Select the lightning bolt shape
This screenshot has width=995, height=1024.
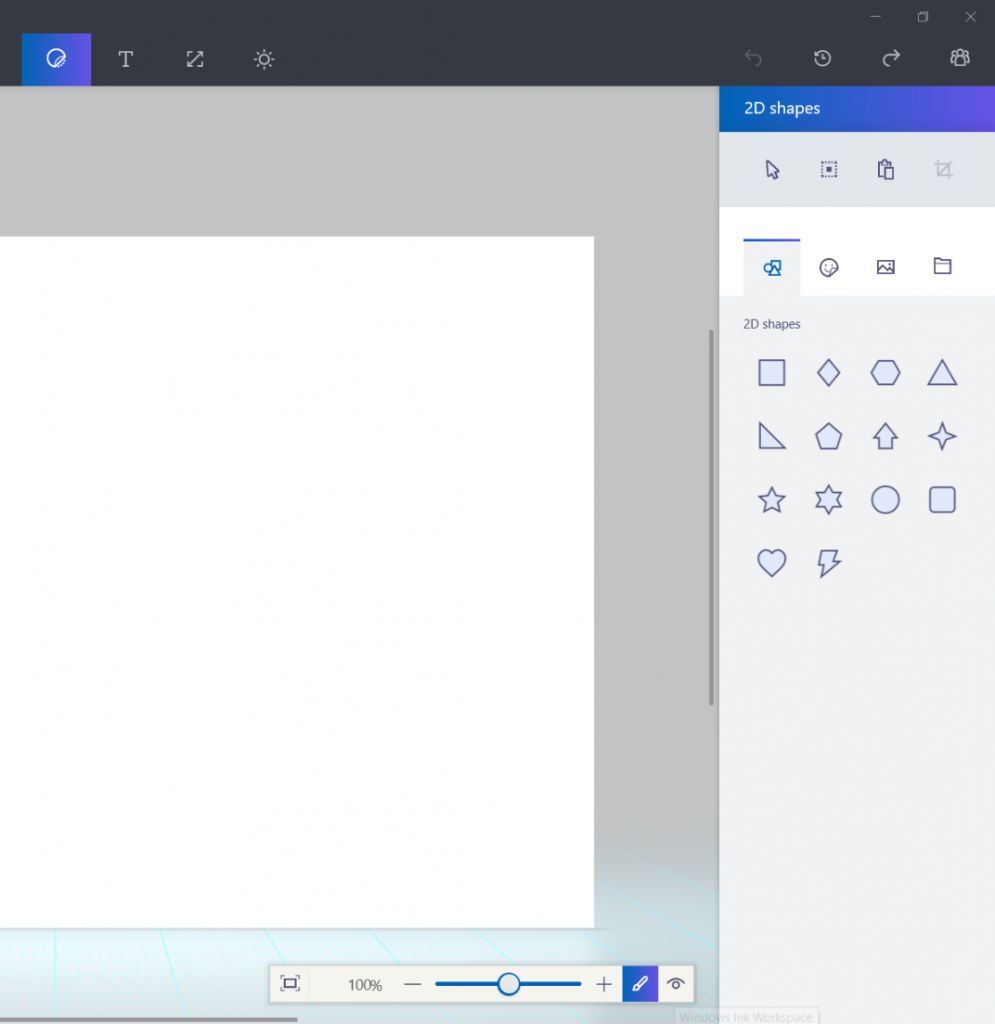tap(828, 563)
